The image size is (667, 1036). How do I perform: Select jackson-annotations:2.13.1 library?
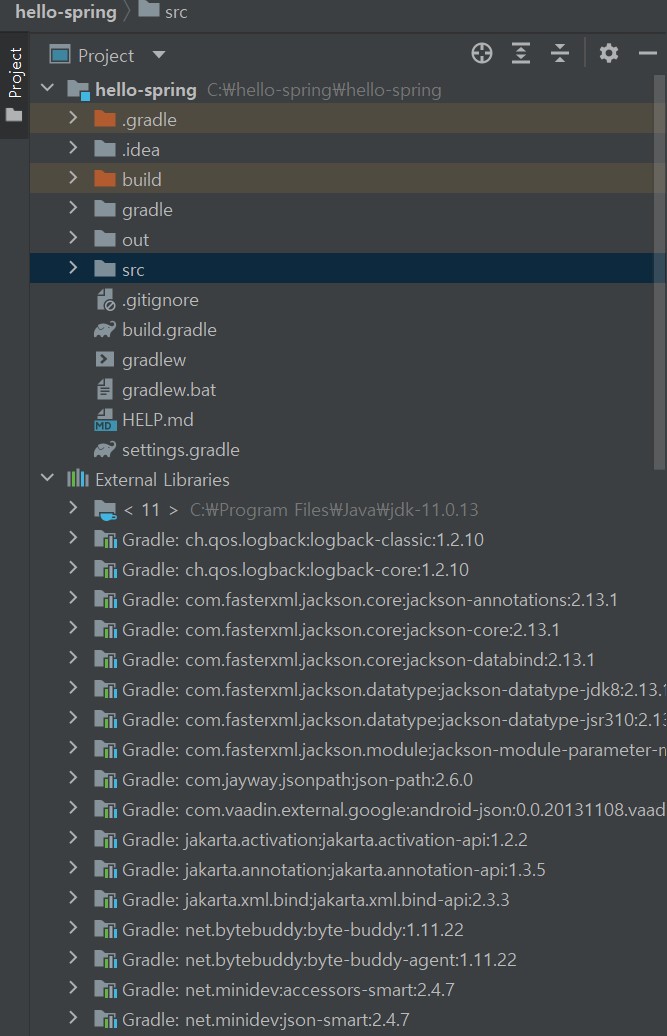tap(370, 600)
